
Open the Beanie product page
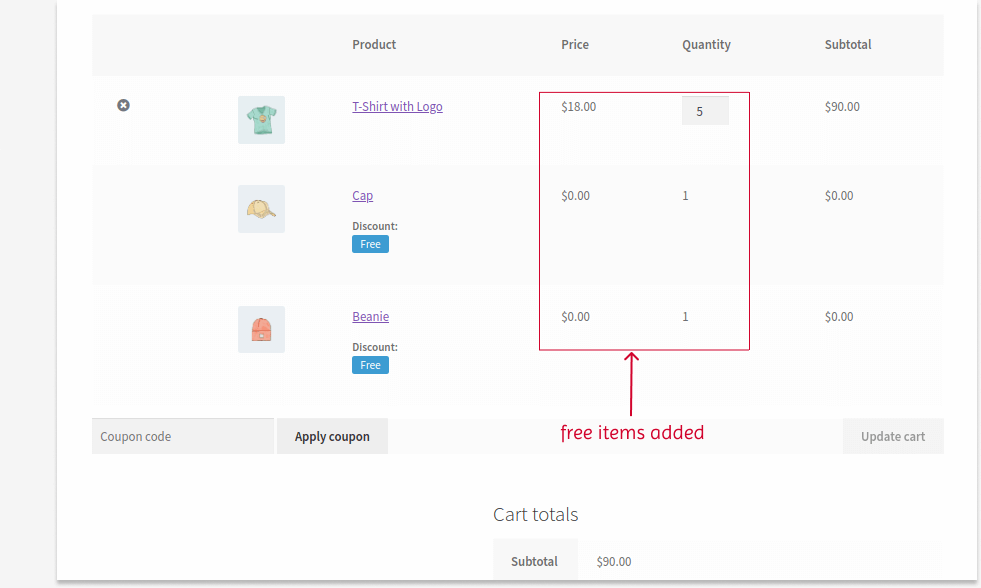coord(370,316)
